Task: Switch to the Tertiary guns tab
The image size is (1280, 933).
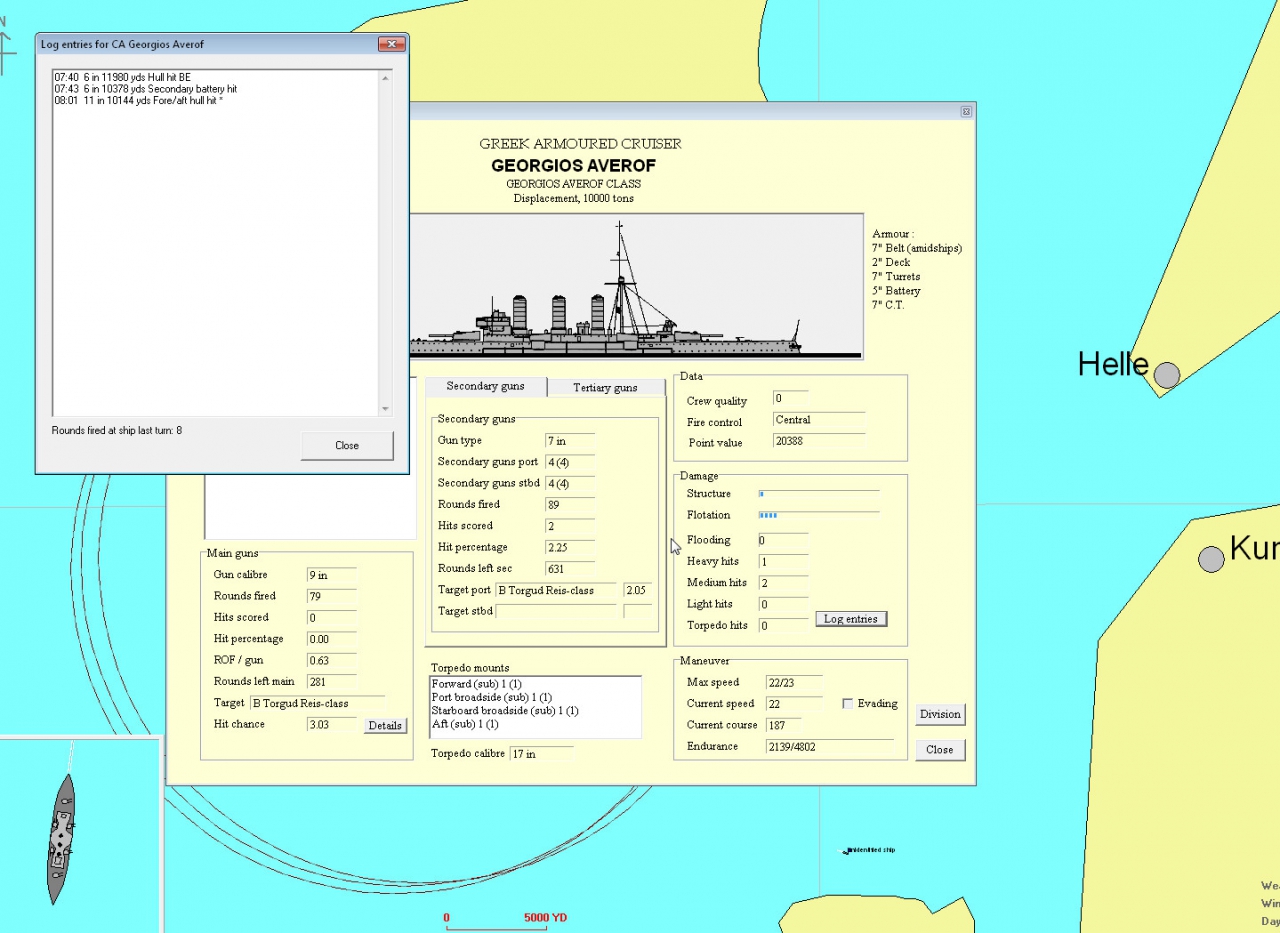Action: tap(605, 387)
